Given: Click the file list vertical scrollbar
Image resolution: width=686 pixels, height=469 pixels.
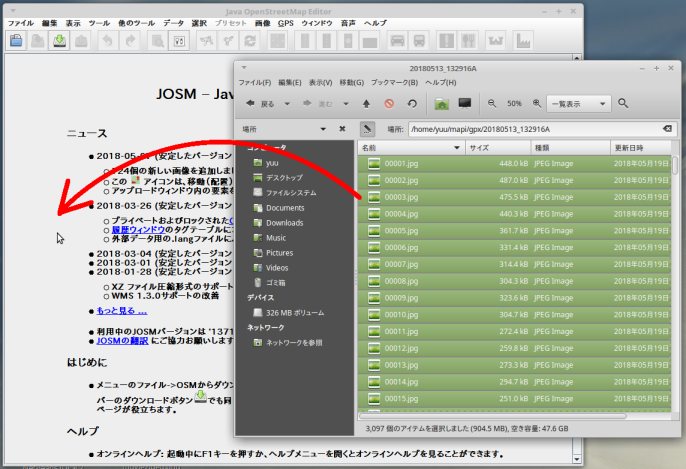Looking at the screenshot, I should click(675, 165).
